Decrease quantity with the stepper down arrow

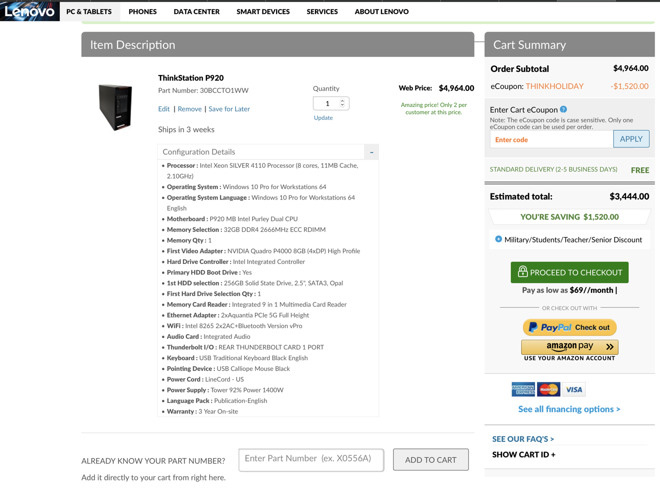tap(342, 105)
